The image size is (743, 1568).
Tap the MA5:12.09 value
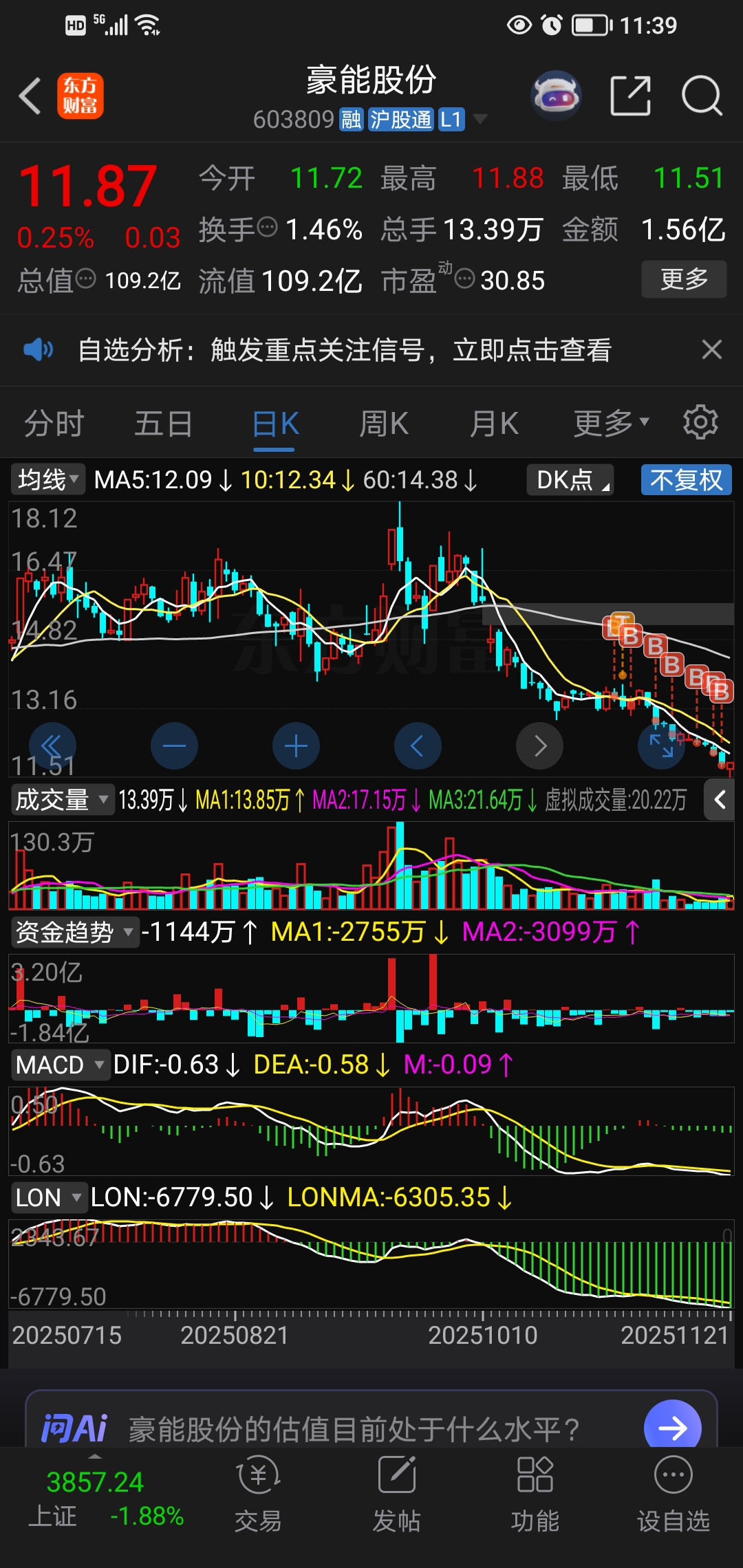(x=153, y=479)
